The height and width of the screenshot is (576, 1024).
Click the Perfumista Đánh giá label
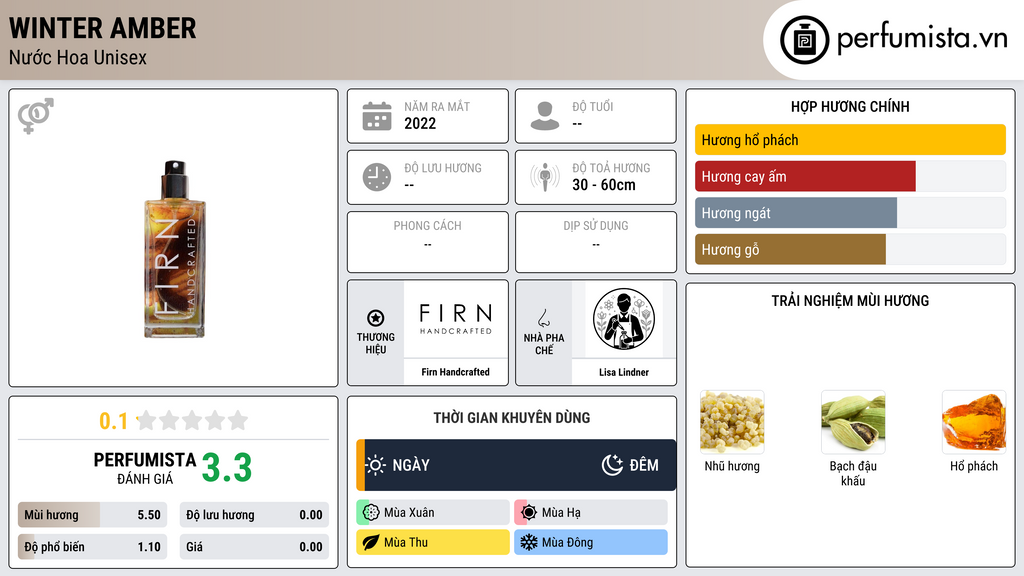tap(145, 468)
